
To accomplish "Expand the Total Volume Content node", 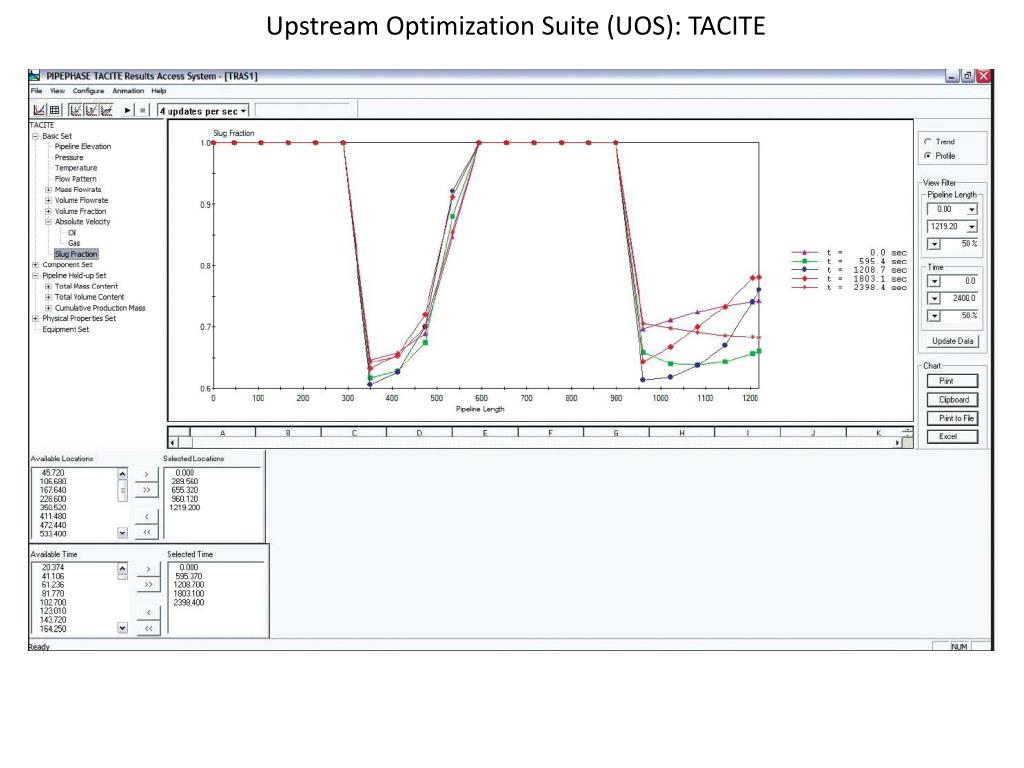I will pos(48,297).
